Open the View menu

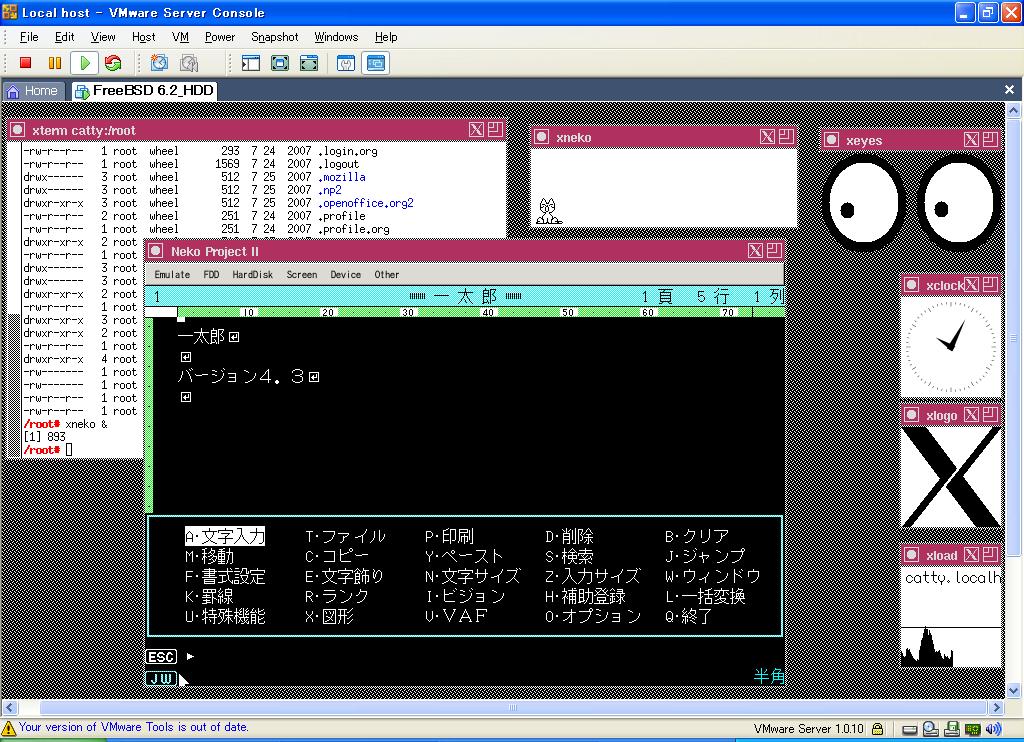click(x=103, y=37)
